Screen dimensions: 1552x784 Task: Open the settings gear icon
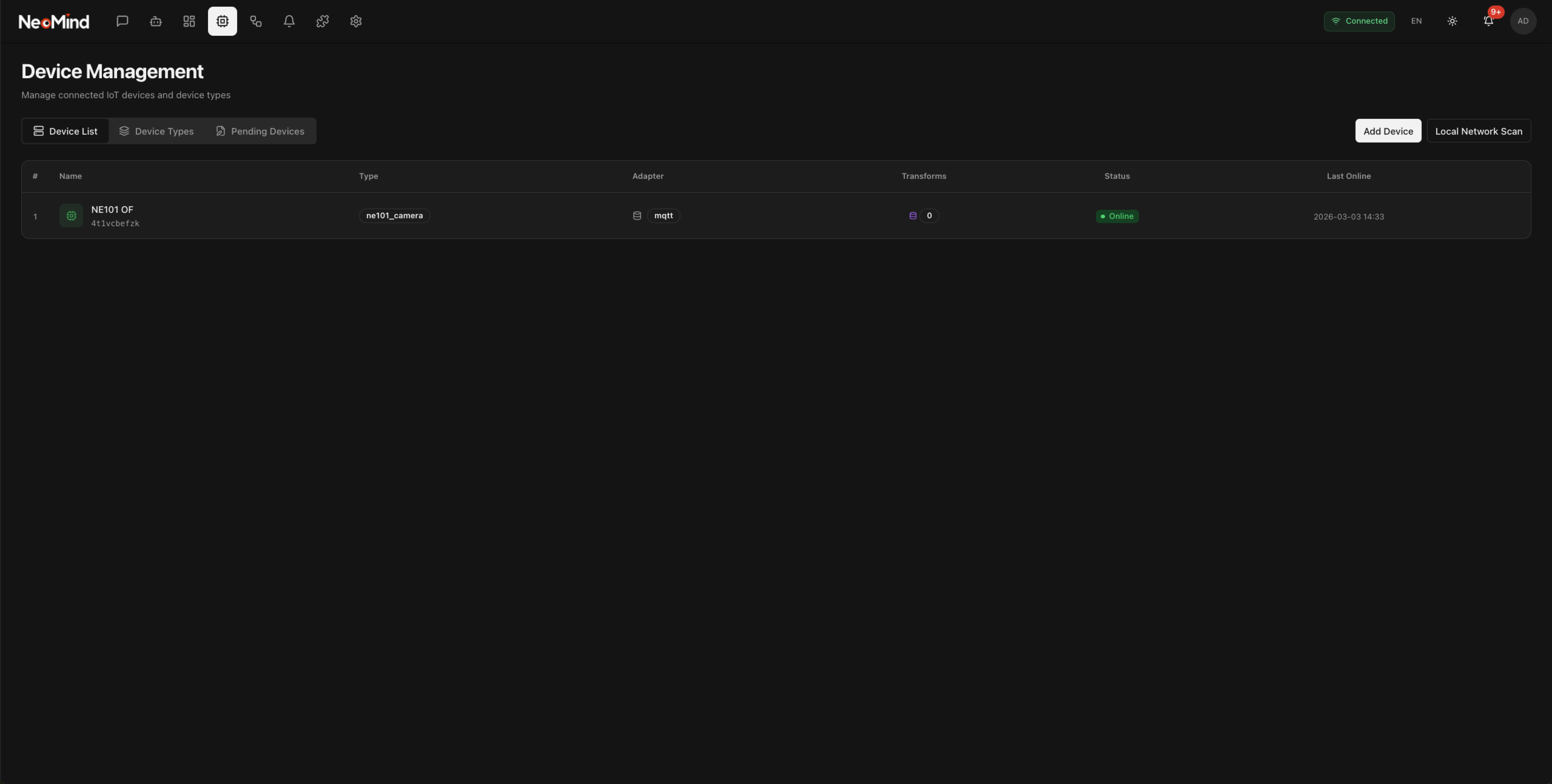coord(356,21)
